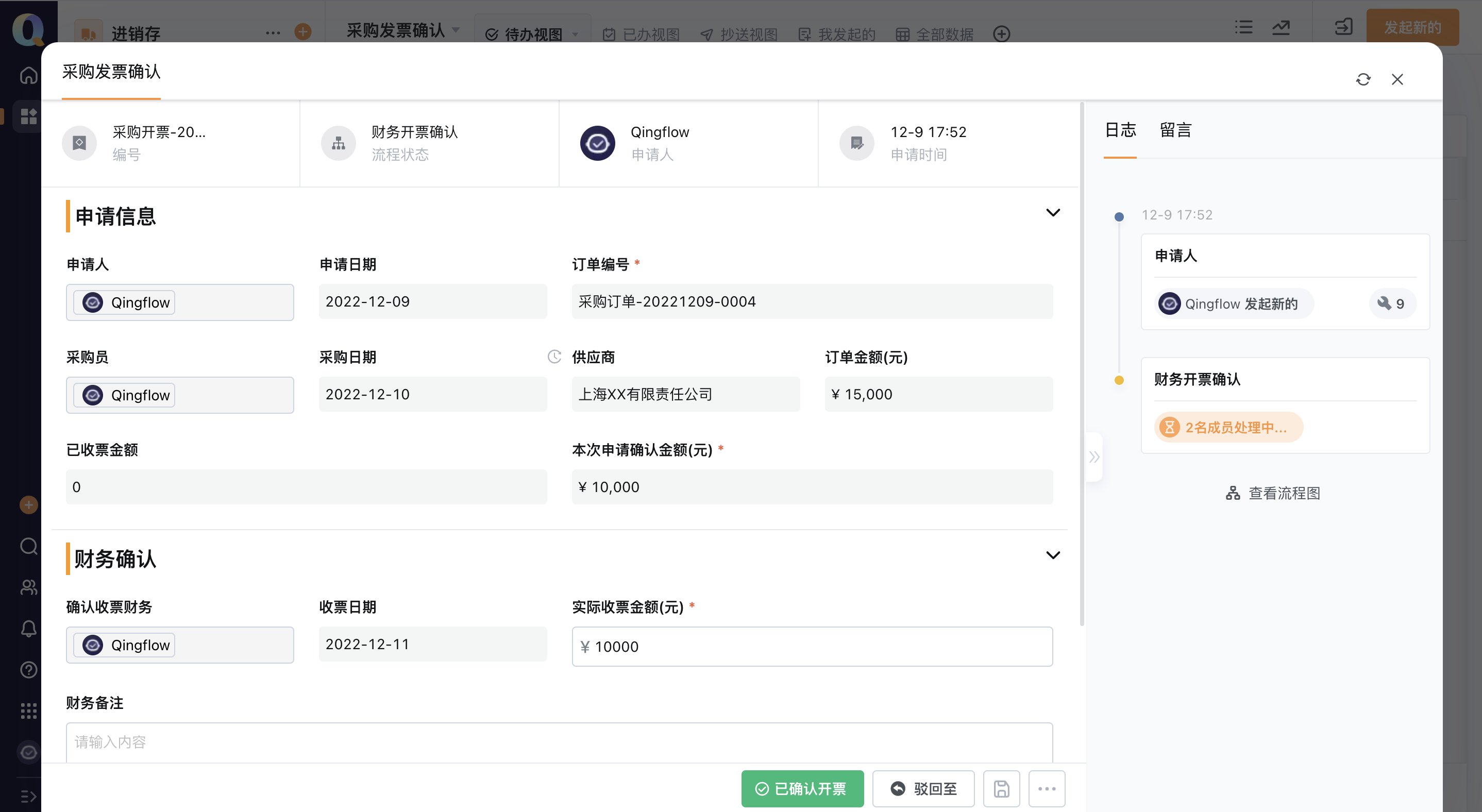Refresh the 采购发票确认 dialog
This screenshot has height=812, width=1482.
pyautogui.click(x=1363, y=79)
